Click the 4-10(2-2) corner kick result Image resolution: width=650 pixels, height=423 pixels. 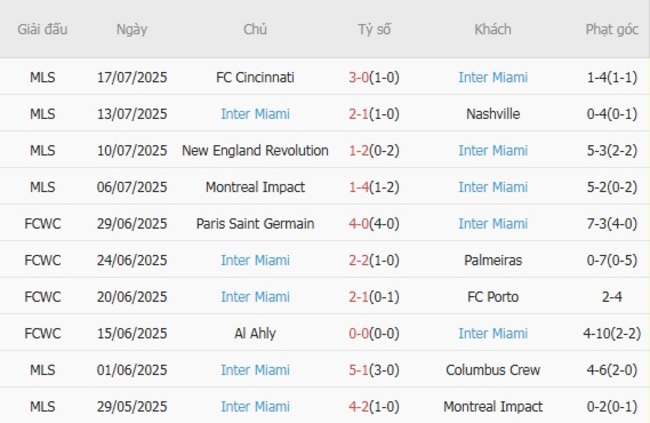[611, 333]
